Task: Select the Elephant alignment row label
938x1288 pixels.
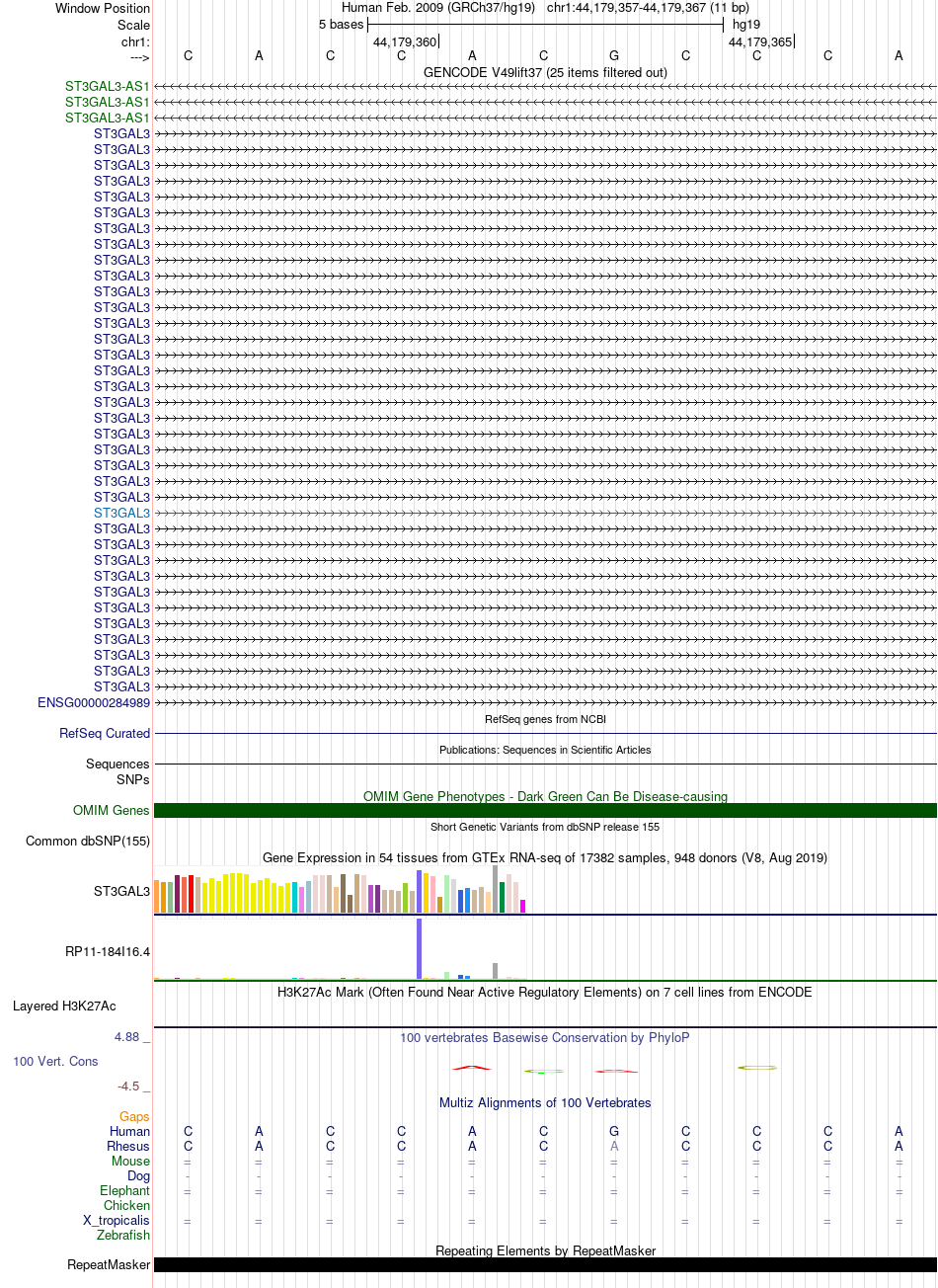Action: pos(125,1190)
